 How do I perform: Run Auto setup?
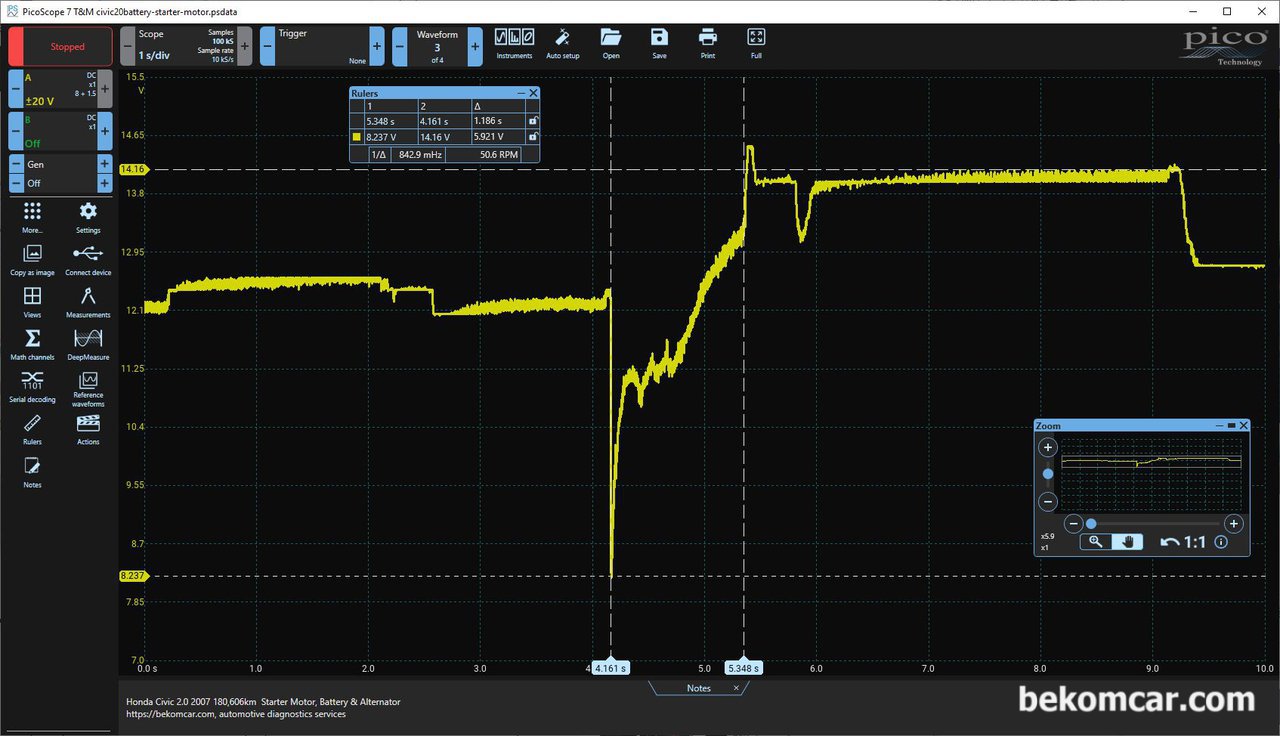click(x=562, y=43)
